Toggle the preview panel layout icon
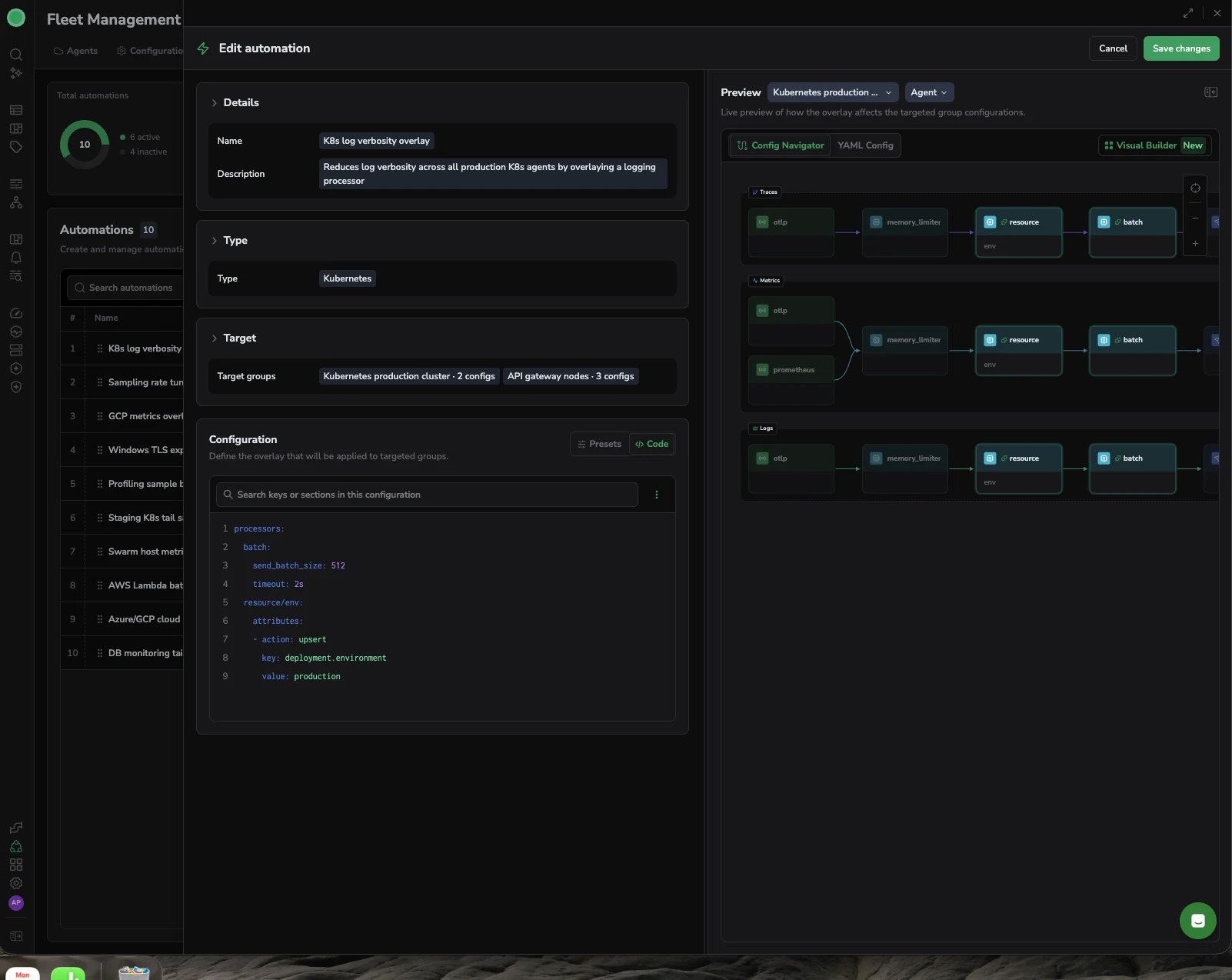Viewport: 1232px width, 980px height. tap(1210, 92)
